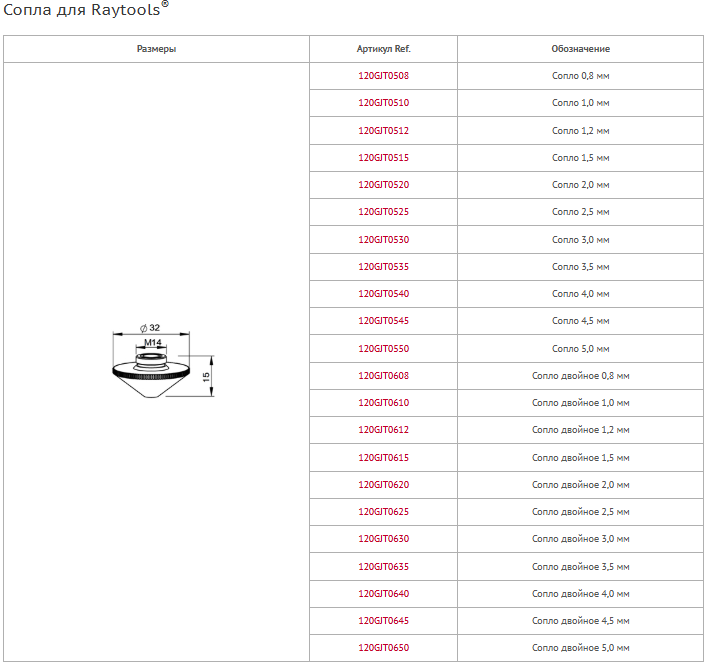Select the 'Артикул Ref.' column header
The width and height of the screenshot is (708, 664).
click(x=383, y=49)
